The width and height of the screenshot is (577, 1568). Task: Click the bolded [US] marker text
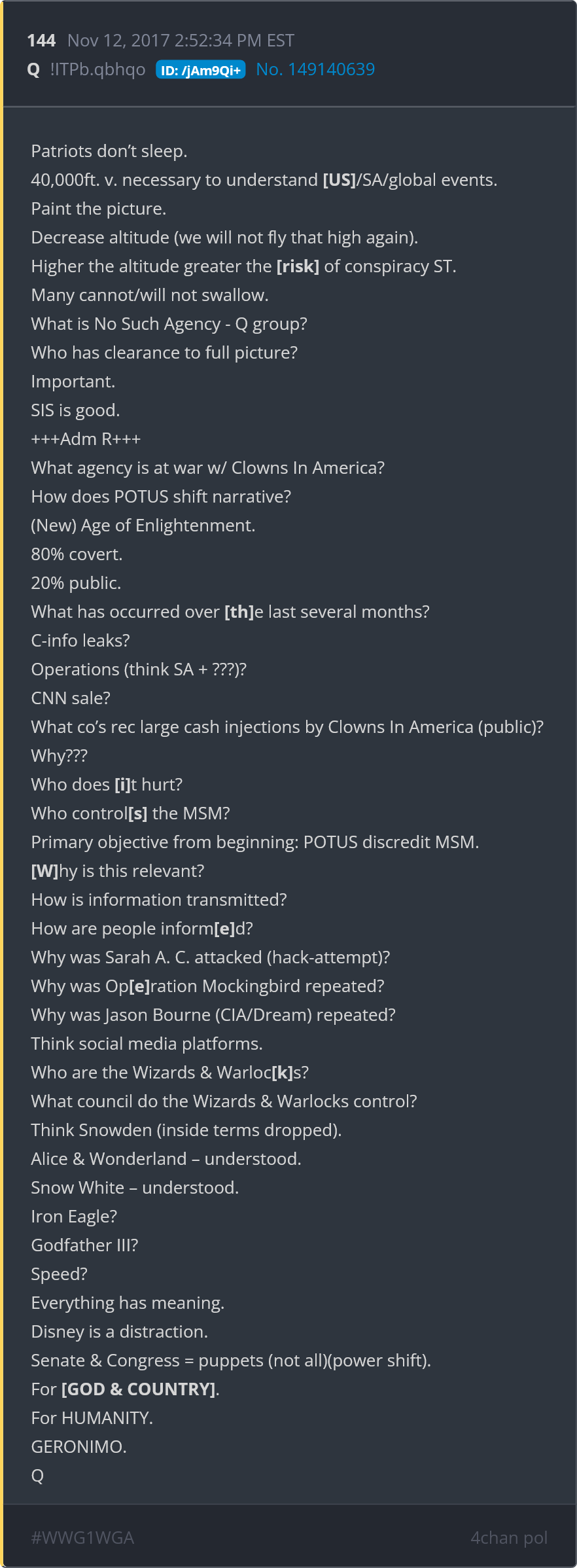coord(339,180)
